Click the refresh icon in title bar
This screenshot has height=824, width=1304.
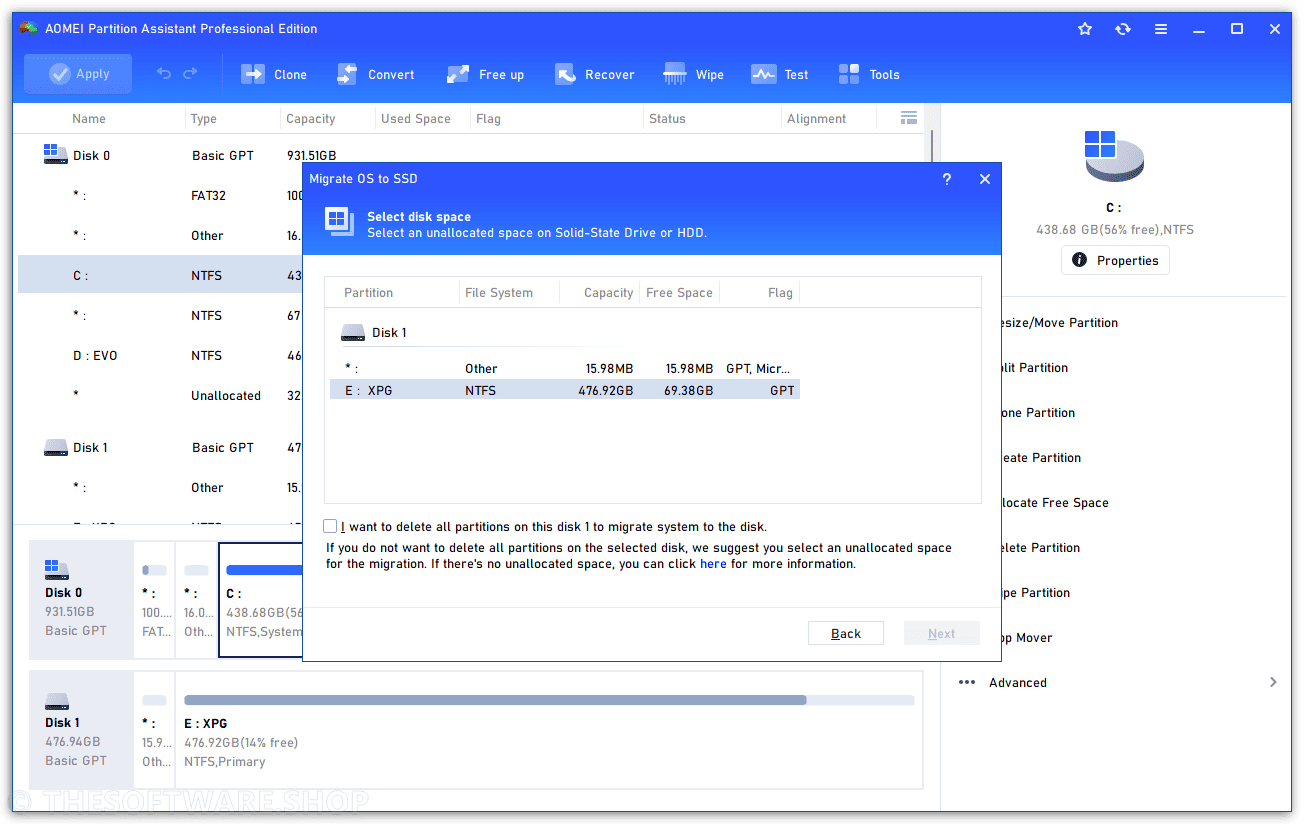pos(1123,29)
